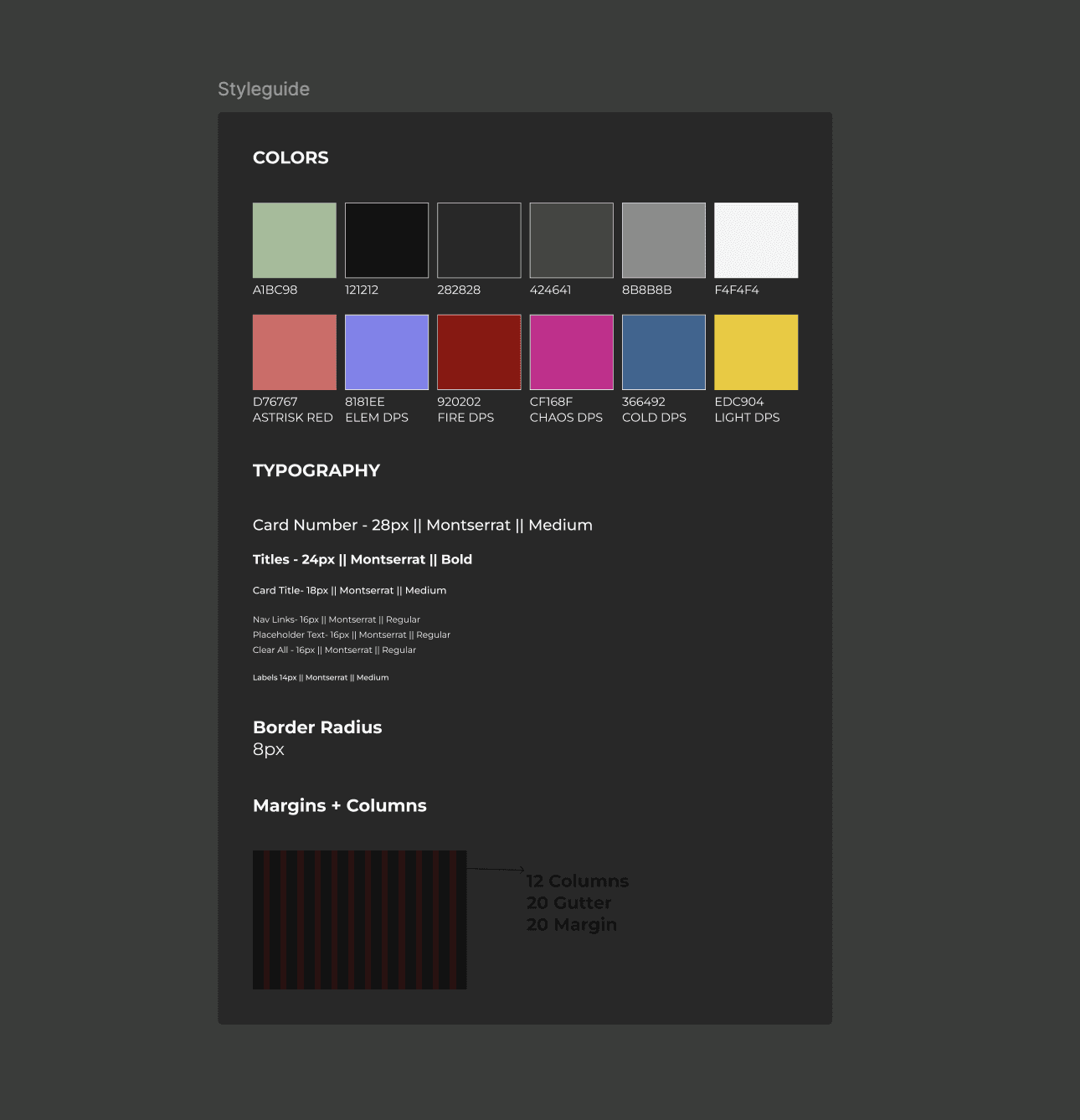The height and width of the screenshot is (1120, 1080).
Task: Choose the 366492 Cold DPS swatch
Action: coord(664,352)
